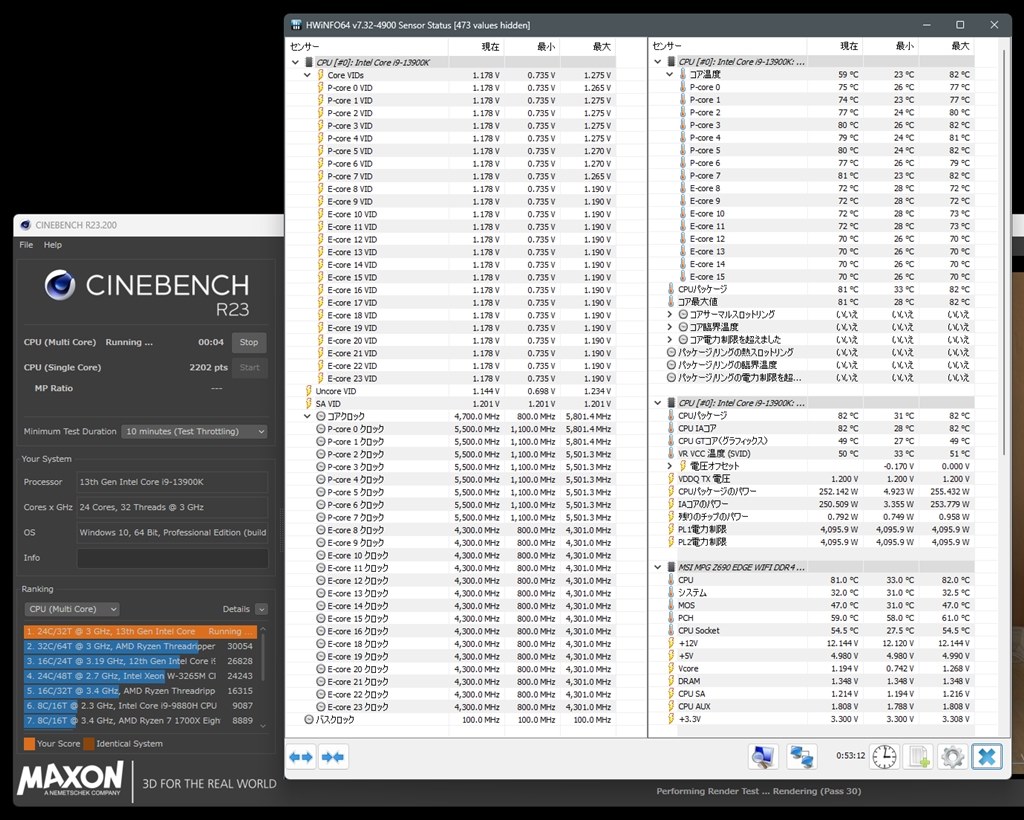The width and height of the screenshot is (1024, 820).
Task: Click the Identical System brown legend swatch
Action: [89, 744]
